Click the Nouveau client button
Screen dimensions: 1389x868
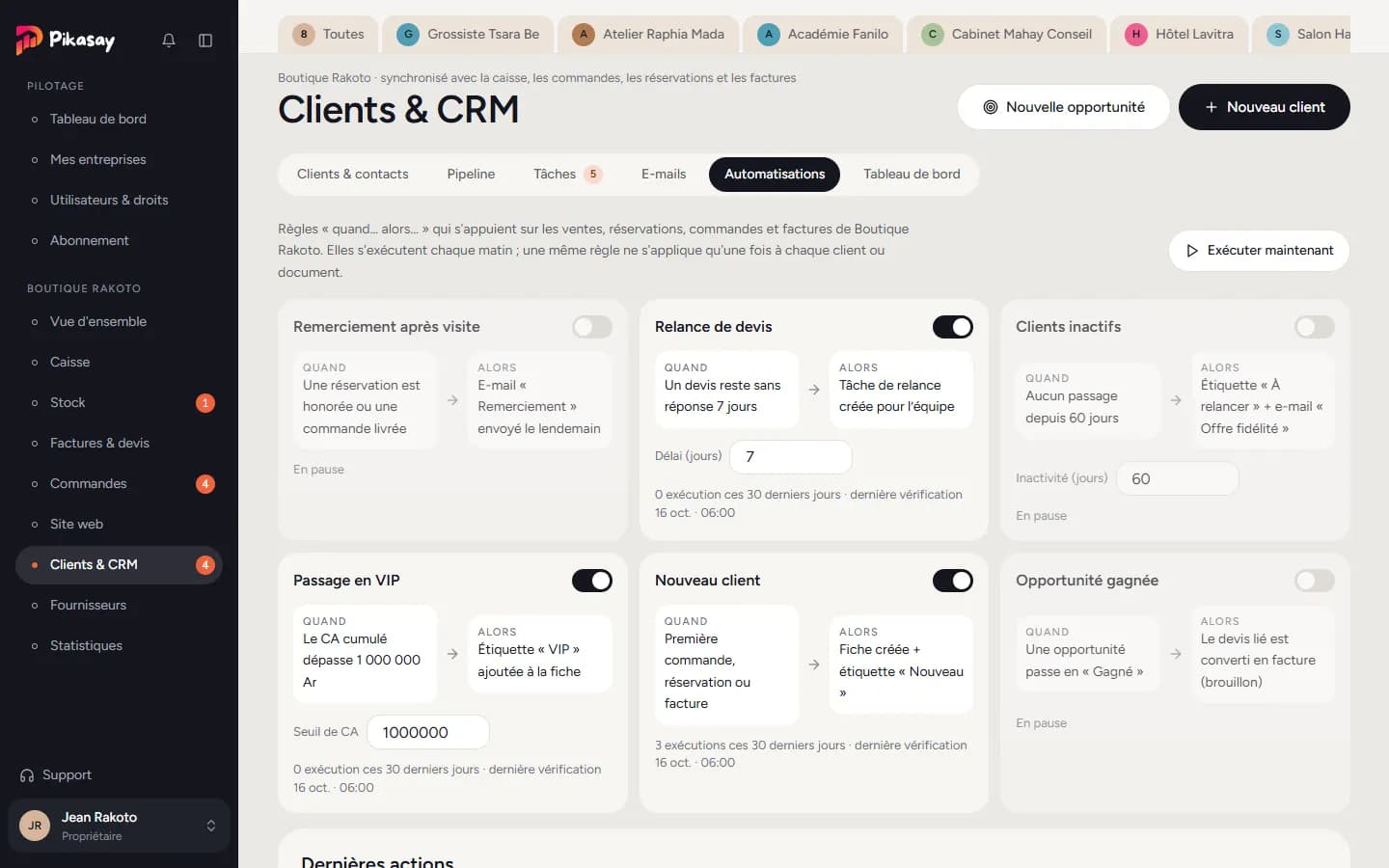click(x=1265, y=107)
